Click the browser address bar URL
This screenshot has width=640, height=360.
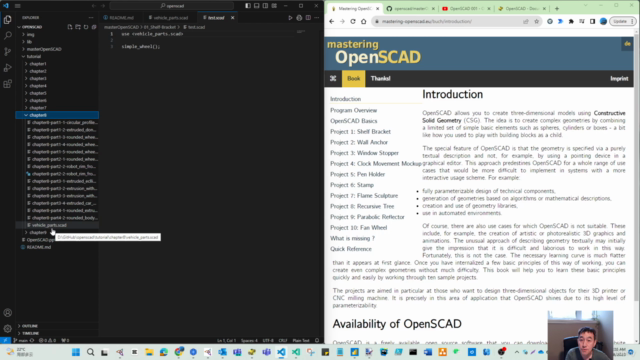pos(427,21)
